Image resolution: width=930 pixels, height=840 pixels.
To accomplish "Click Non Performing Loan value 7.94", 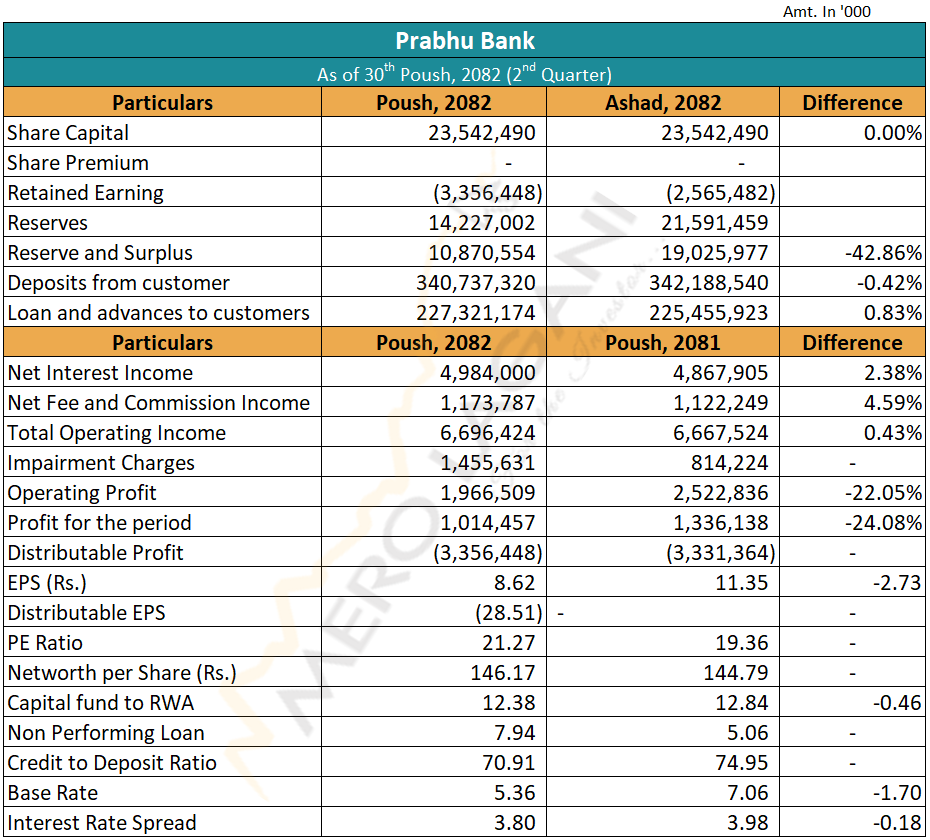I will click(x=516, y=733).
